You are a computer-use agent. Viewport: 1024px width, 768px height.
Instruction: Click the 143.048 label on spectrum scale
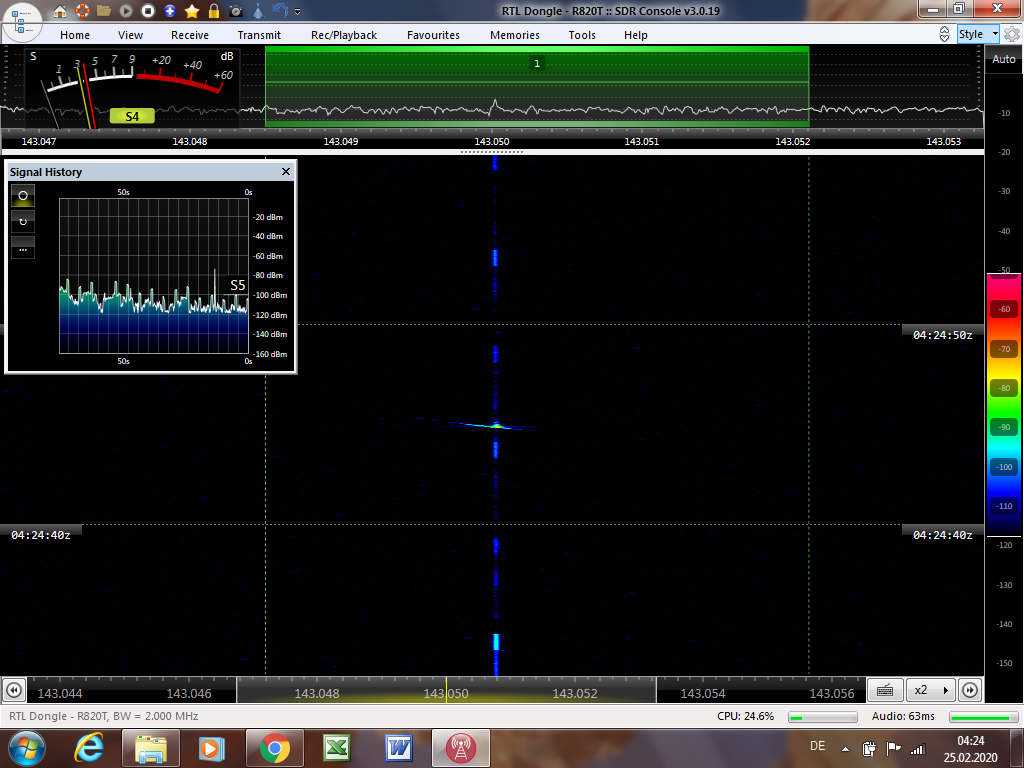click(190, 141)
